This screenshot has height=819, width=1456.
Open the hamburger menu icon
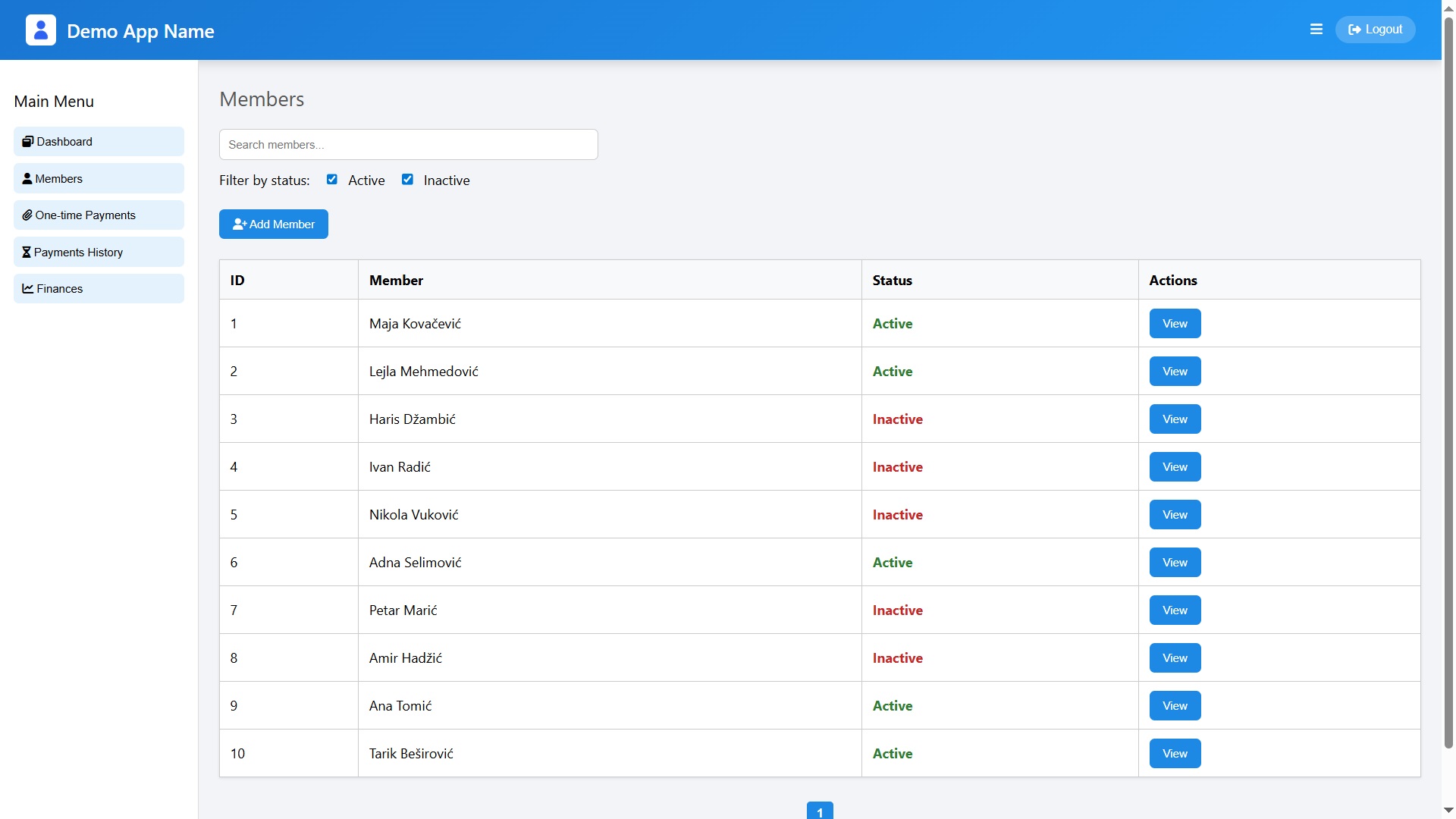pos(1316,30)
